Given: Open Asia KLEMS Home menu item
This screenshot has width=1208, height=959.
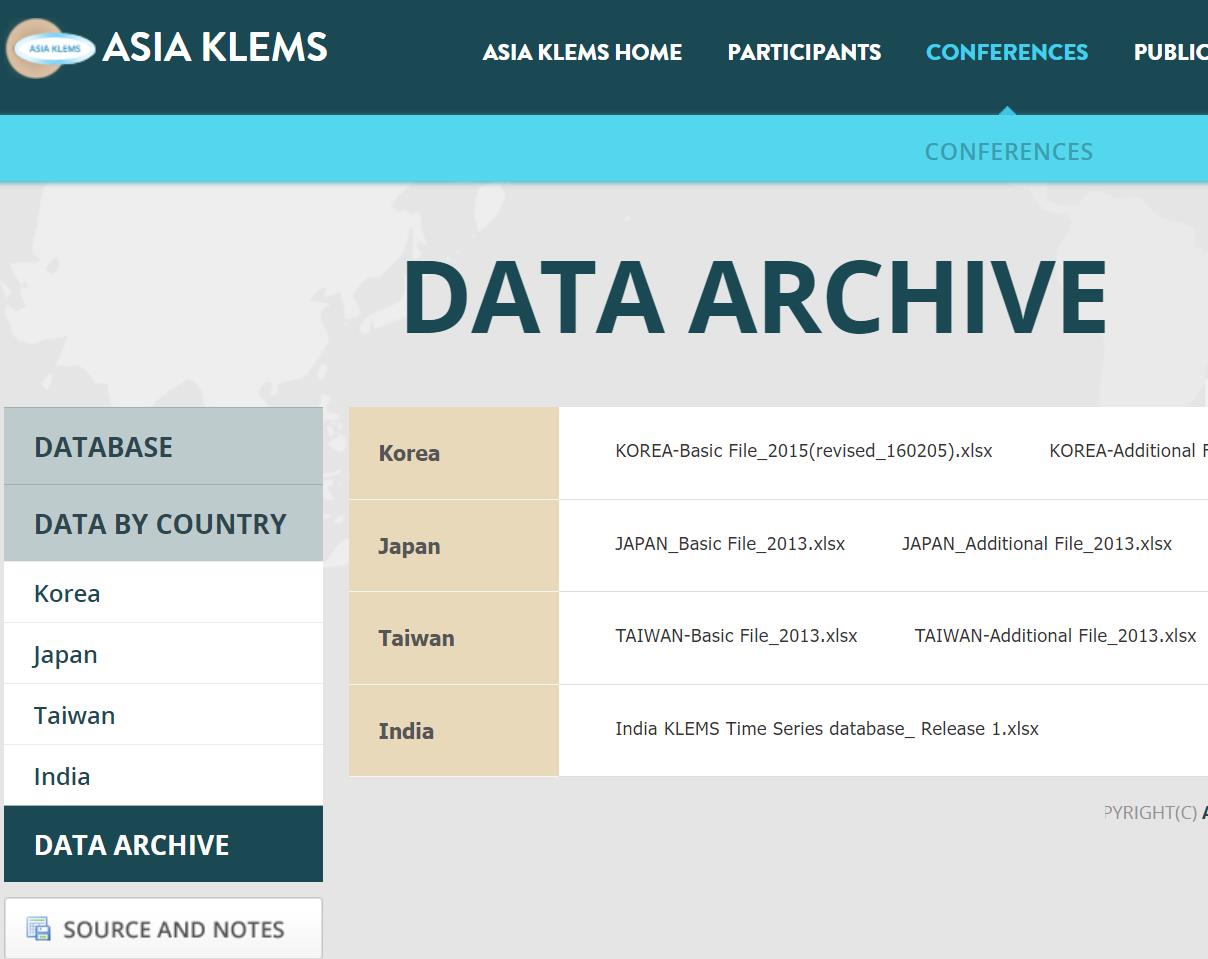Looking at the screenshot, I should (582, 52).
